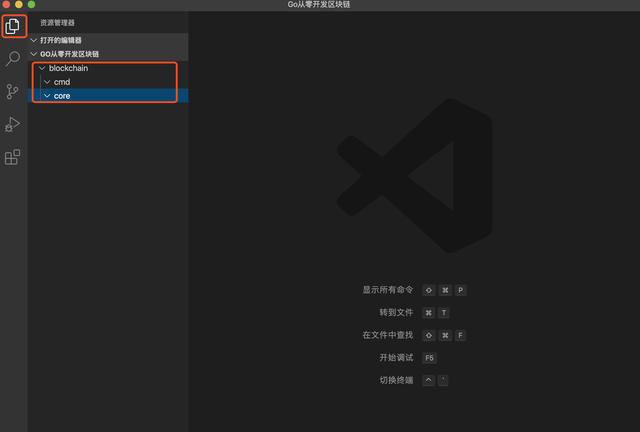
Task: Click the 开始调试 shortcut label
Action: [x=396, y=358]
